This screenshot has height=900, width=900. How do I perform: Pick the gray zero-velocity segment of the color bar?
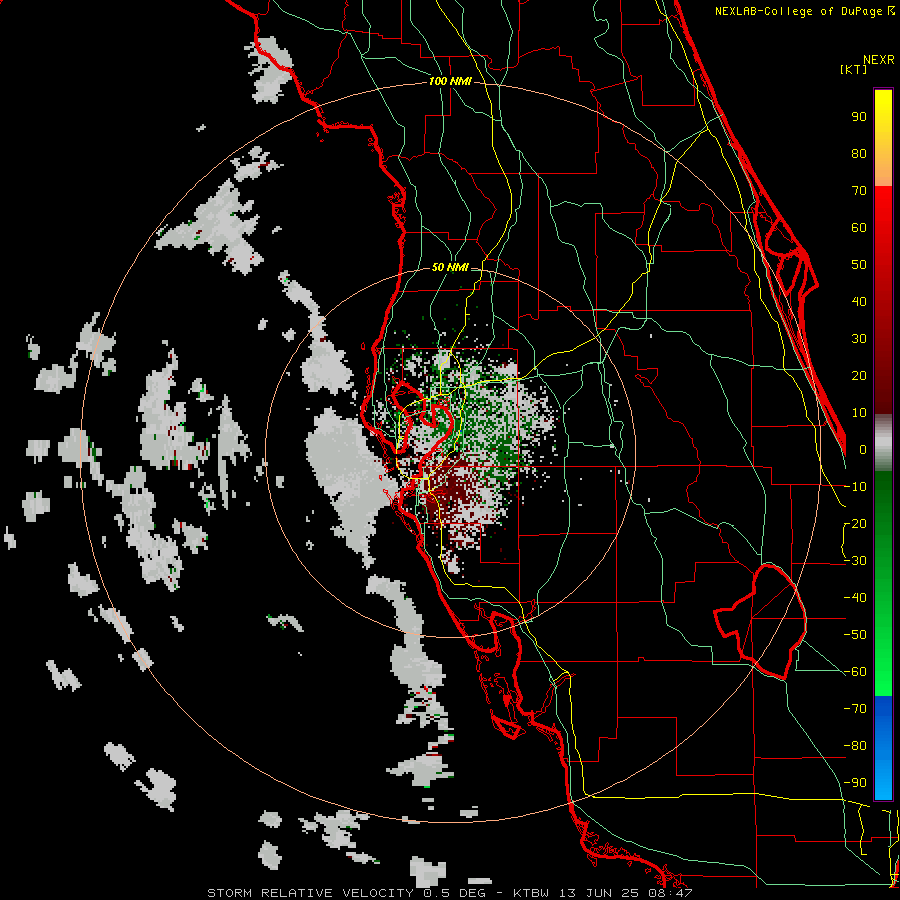click(883, 443)
